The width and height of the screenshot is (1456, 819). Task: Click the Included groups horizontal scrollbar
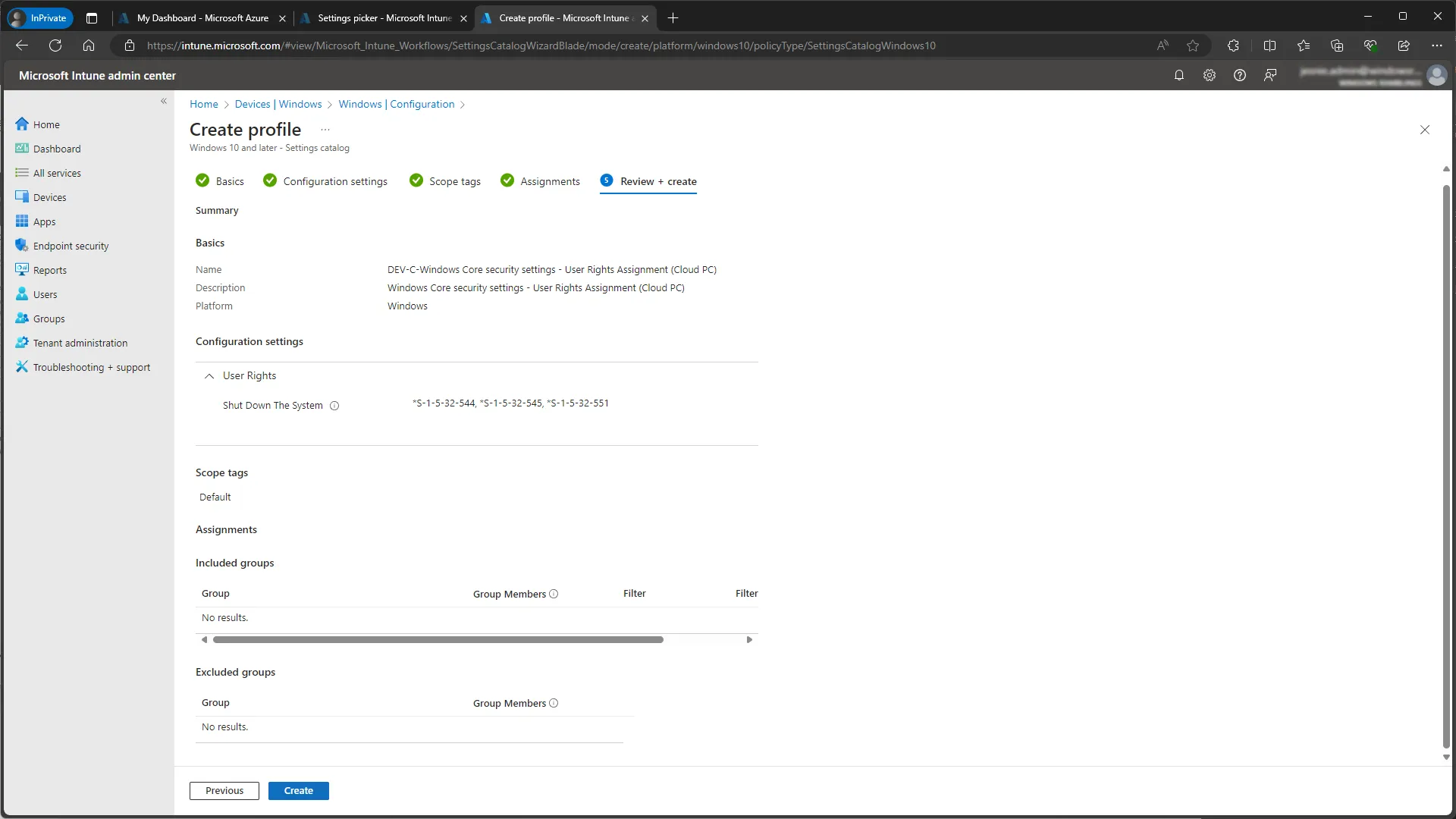pyautogui.click(x=438, y=640)
